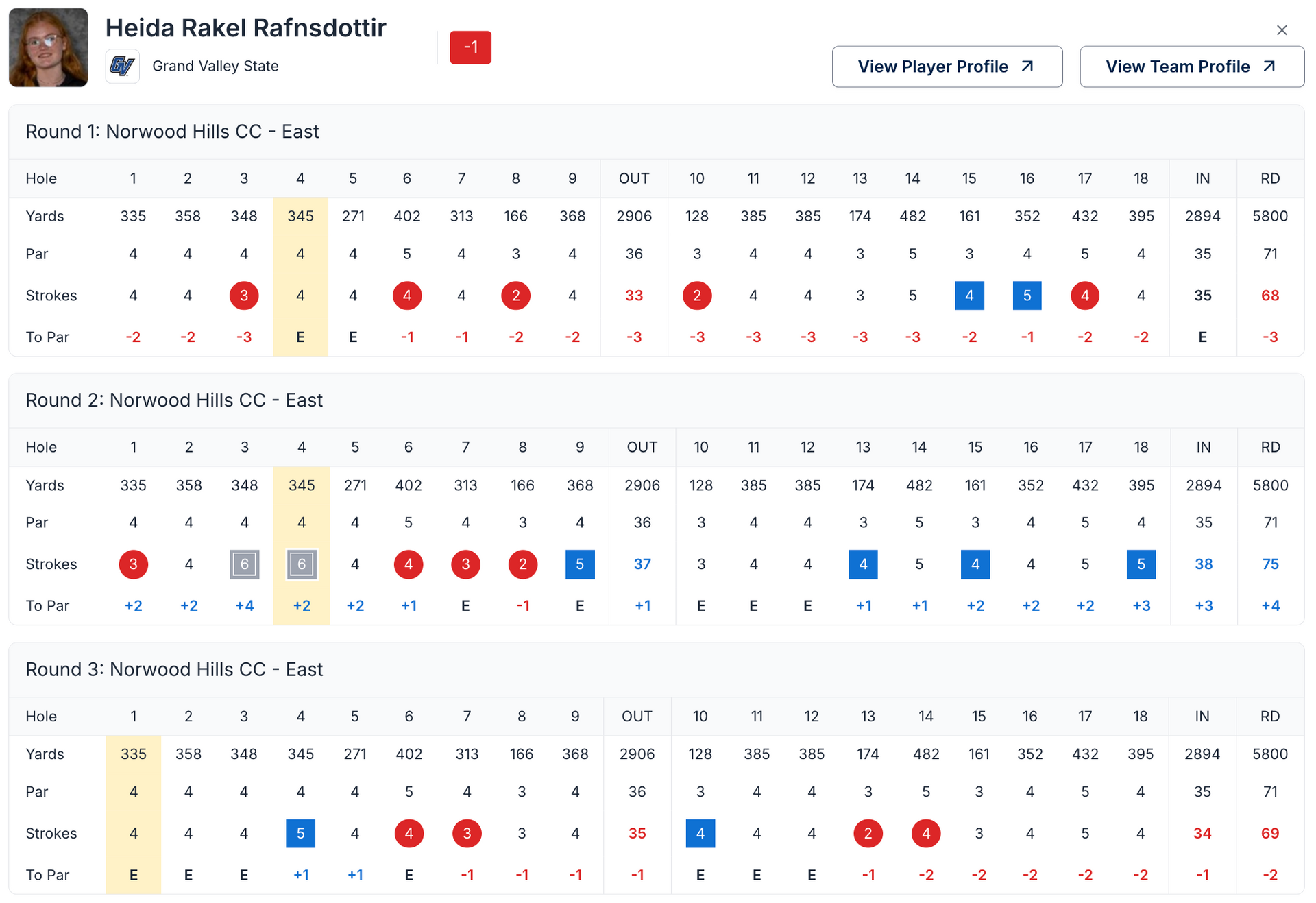
Task: Open View Team Profile
Action: pos(1191,67)
